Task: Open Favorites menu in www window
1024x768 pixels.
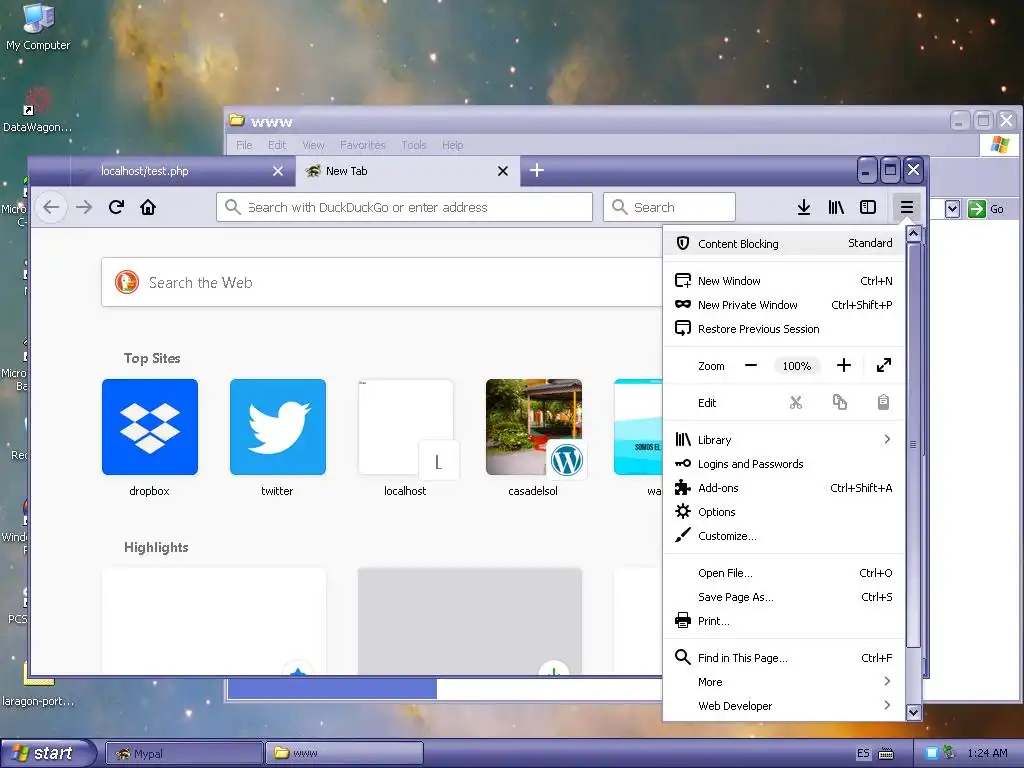Action: pos(362,145)
